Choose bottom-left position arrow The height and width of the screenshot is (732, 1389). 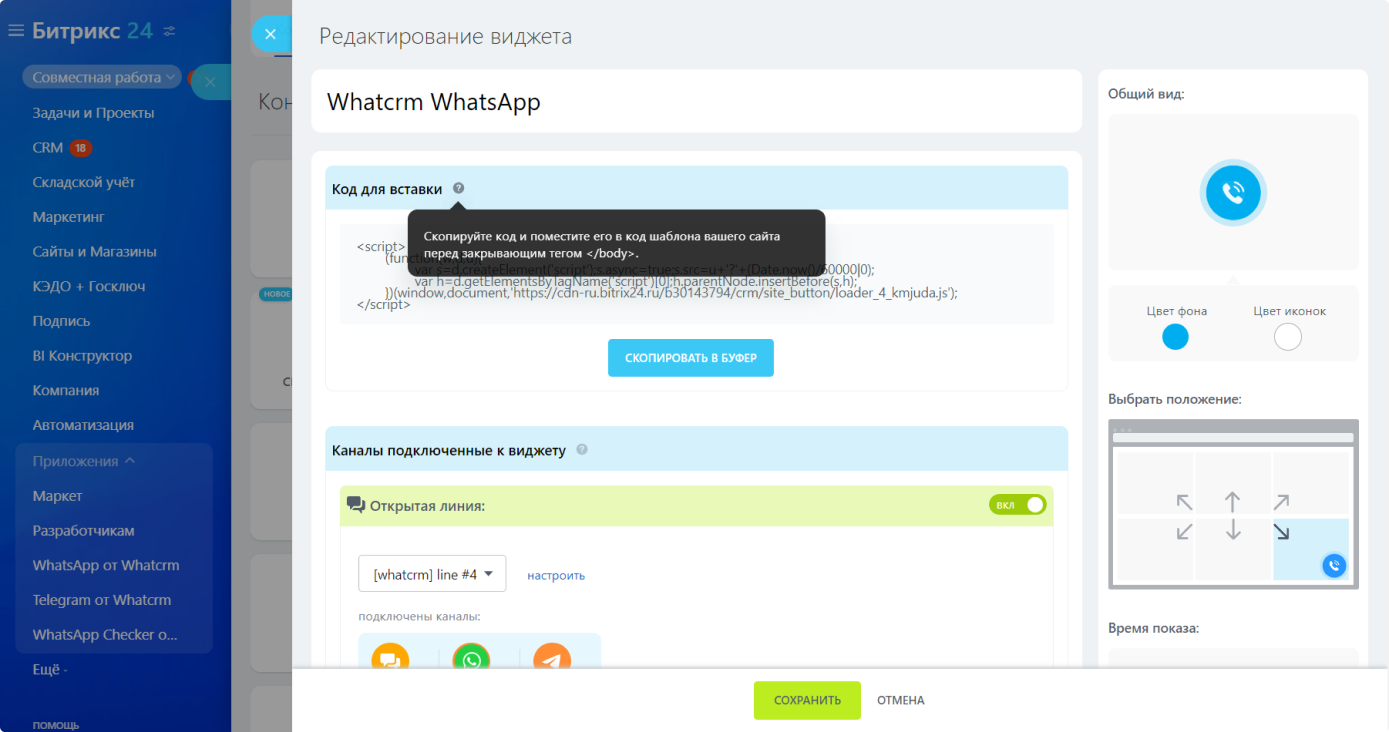tap(1184, 531)
